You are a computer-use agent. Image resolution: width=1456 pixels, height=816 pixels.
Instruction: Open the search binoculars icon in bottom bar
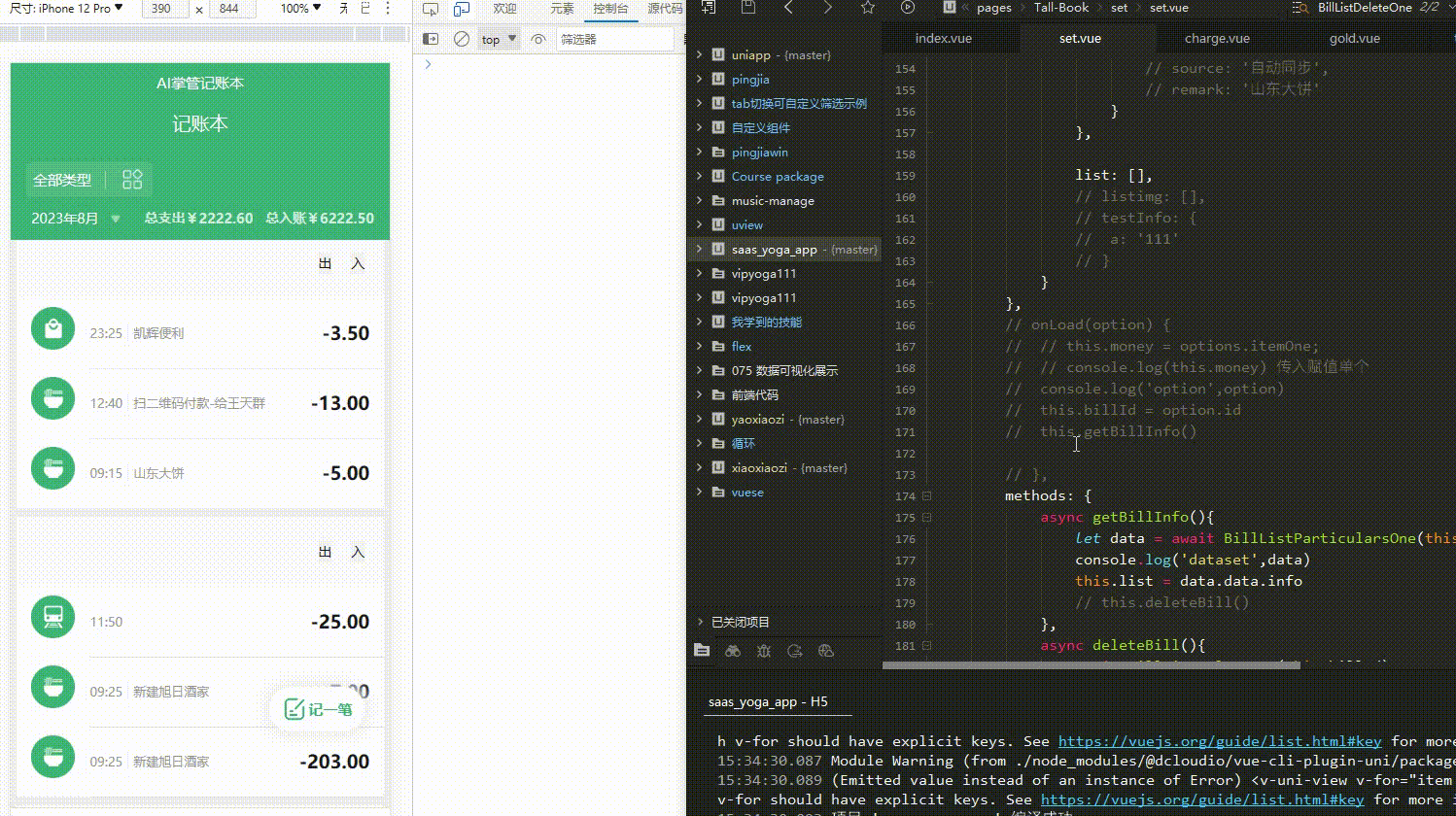tap(733, 651)
